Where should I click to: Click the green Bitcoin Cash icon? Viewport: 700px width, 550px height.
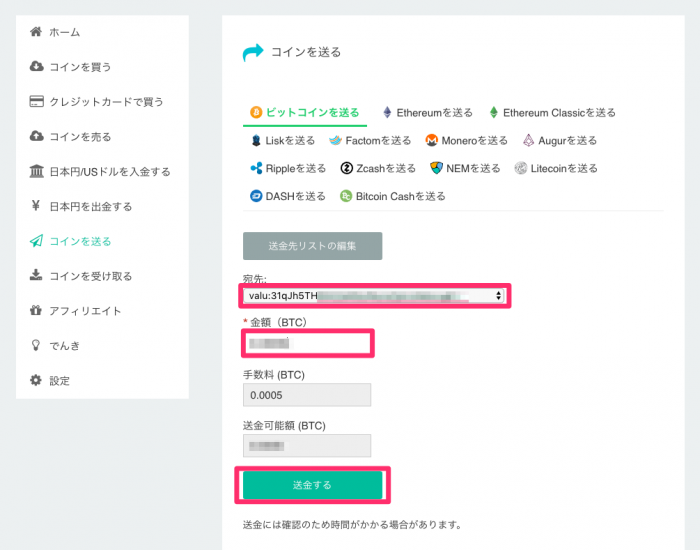coord(346,196)
